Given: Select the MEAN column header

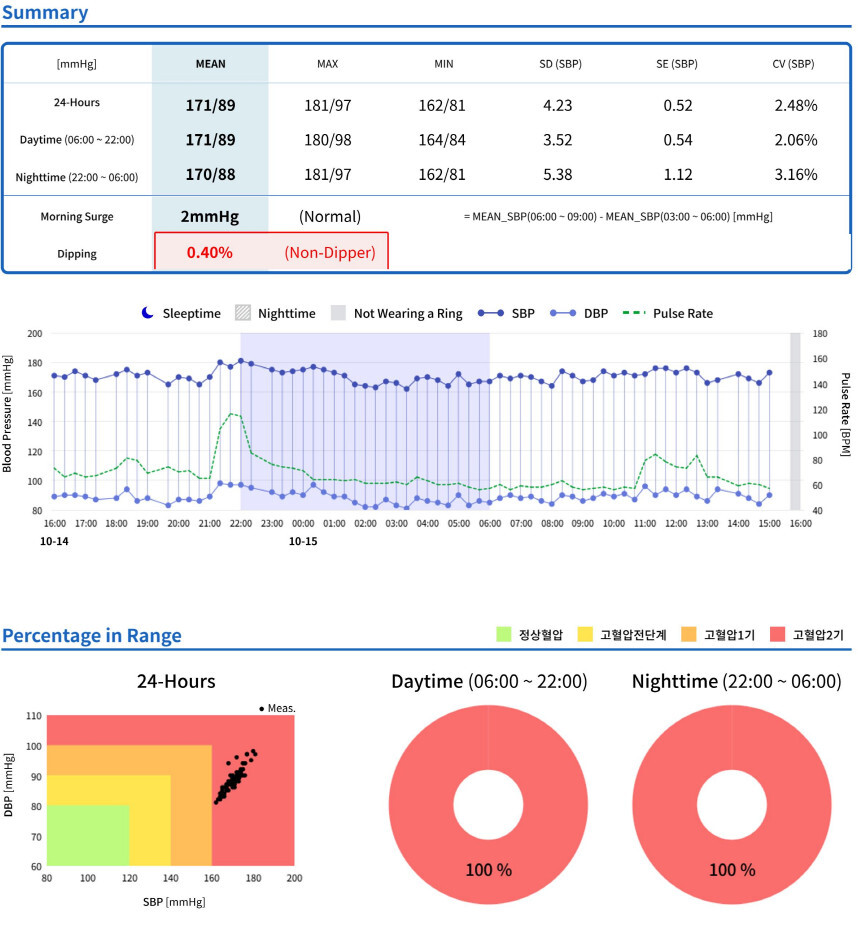Looking at the screenshot, I should click(210, 64).
